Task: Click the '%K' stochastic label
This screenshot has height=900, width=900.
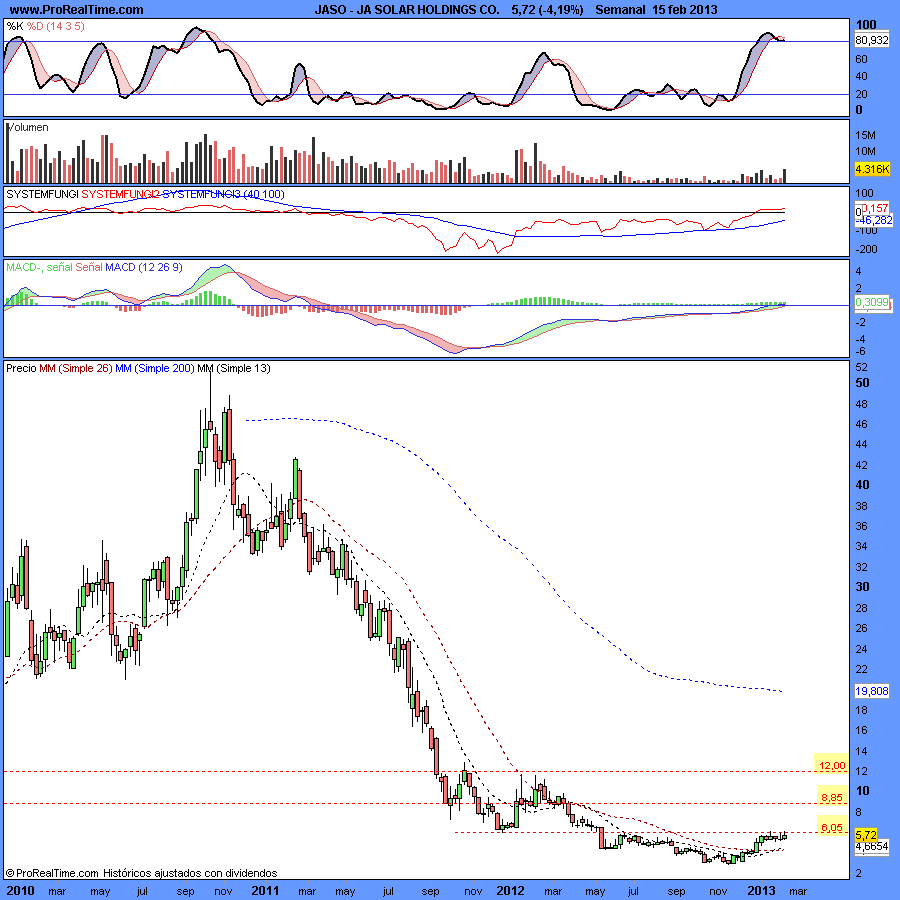Action: click(15, 26)
